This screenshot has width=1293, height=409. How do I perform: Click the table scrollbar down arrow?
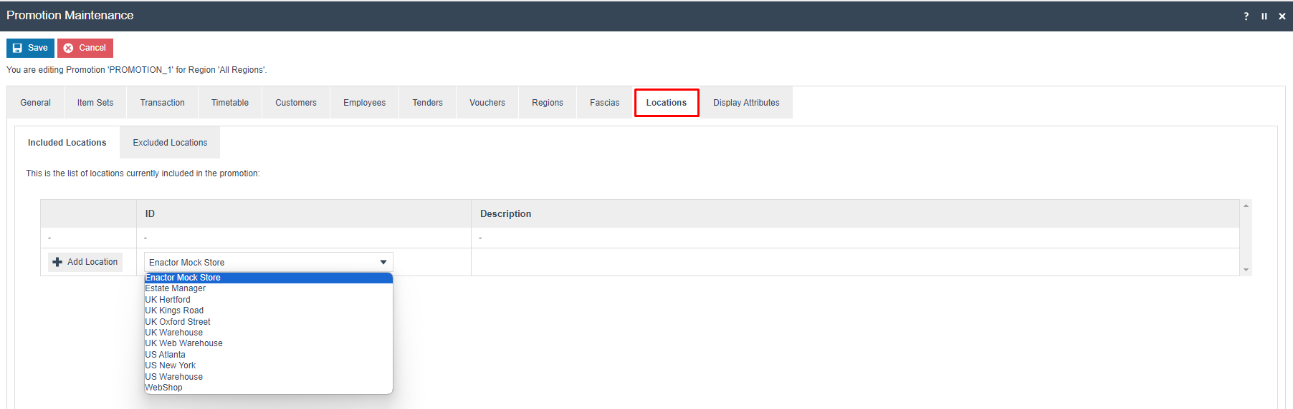(1245, 270)
